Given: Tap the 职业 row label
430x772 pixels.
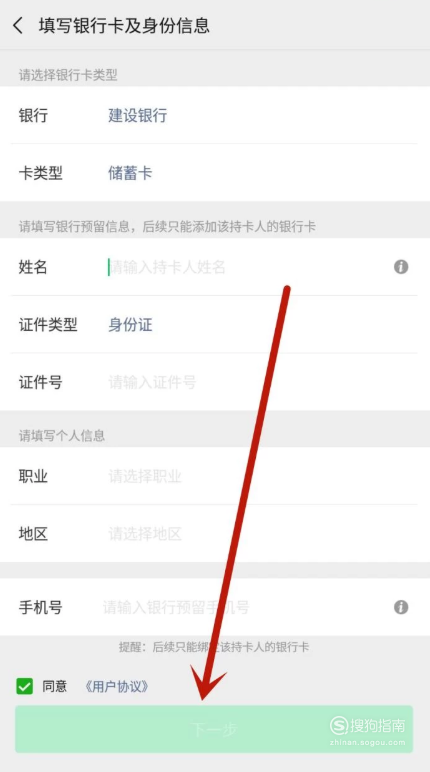Looking at the screenshot, I should coord(33,477).
